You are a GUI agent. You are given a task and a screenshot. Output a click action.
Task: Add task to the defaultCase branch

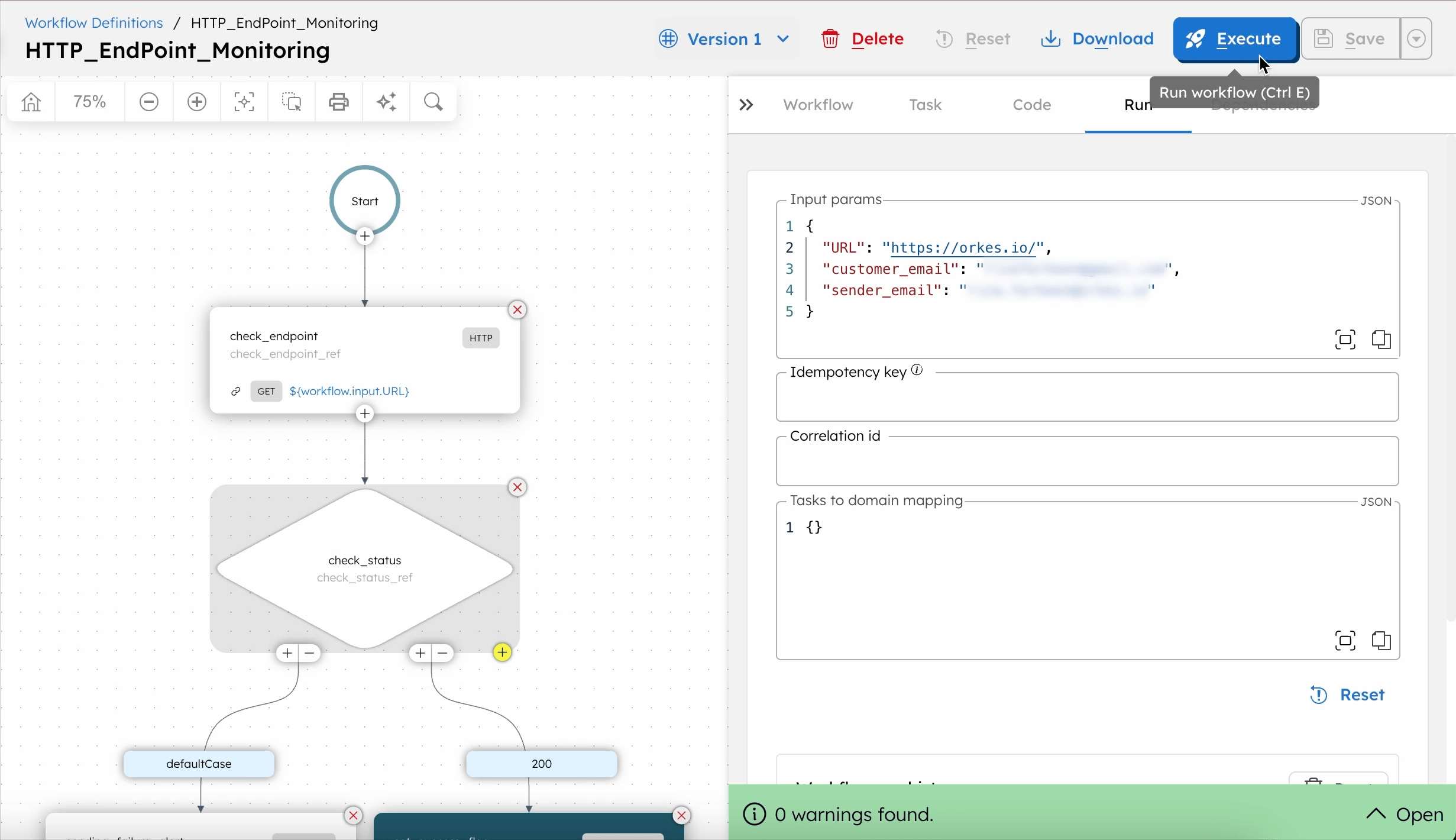pyautogui.click(x=287, y=653)
